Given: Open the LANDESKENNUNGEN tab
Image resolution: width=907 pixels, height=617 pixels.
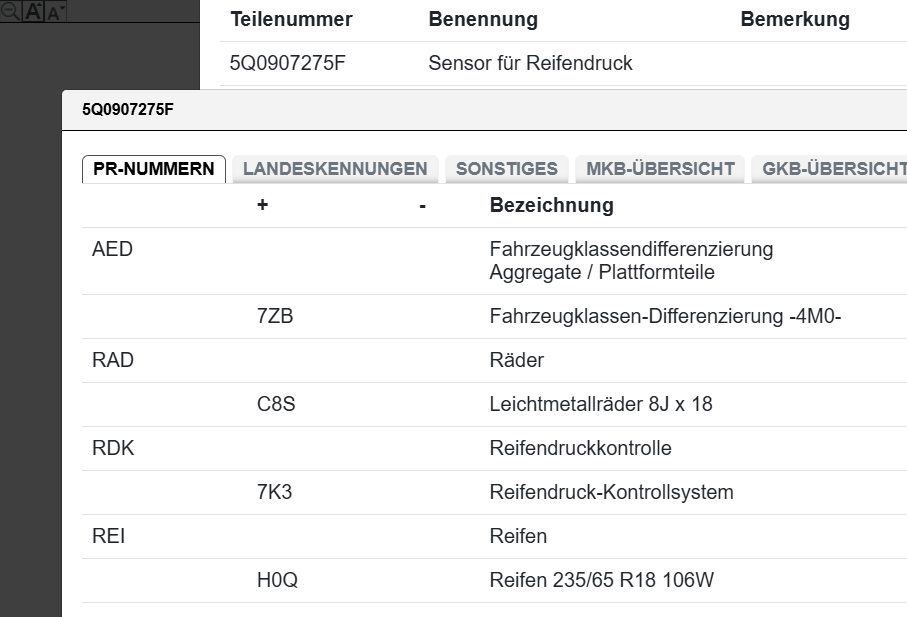Looking at the screenshot, I should tap(335, 169).
